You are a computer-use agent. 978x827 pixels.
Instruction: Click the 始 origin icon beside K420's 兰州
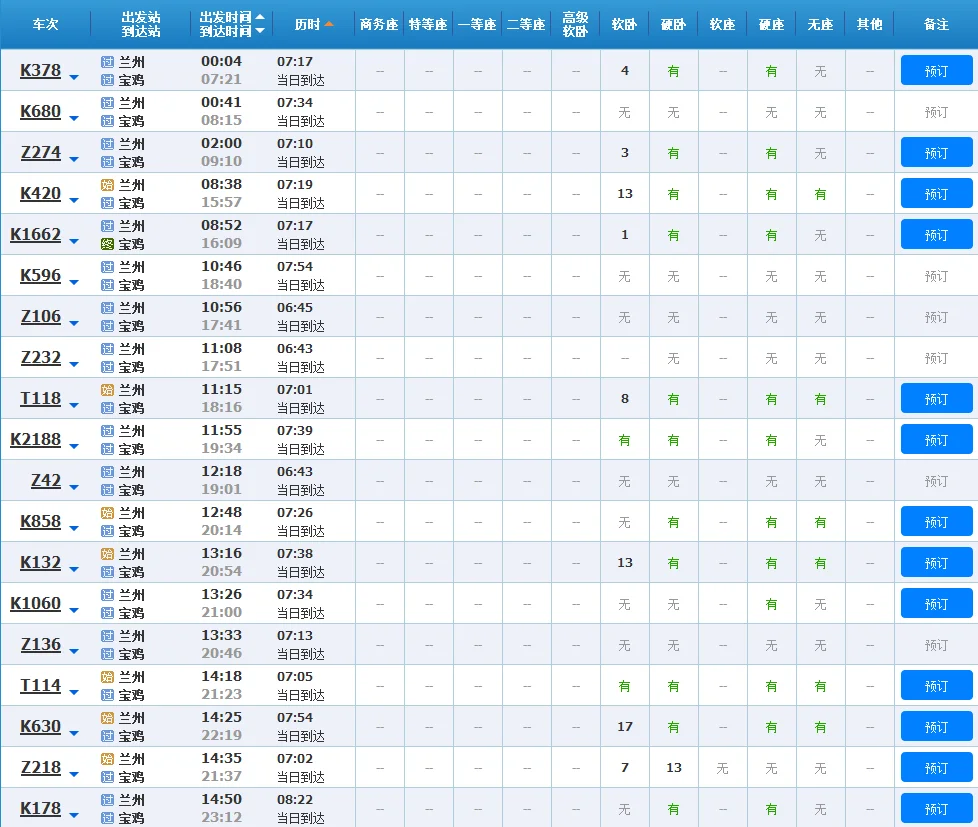point(107,185)
